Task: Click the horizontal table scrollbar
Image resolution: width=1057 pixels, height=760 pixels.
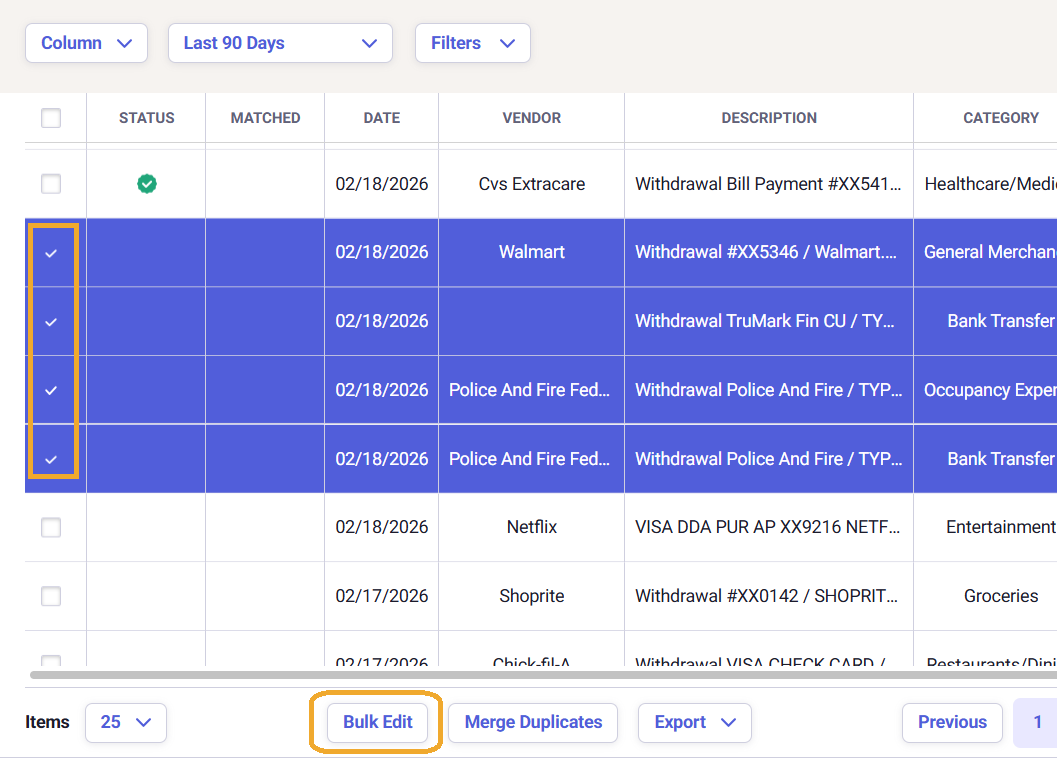Action: (540, 675)
